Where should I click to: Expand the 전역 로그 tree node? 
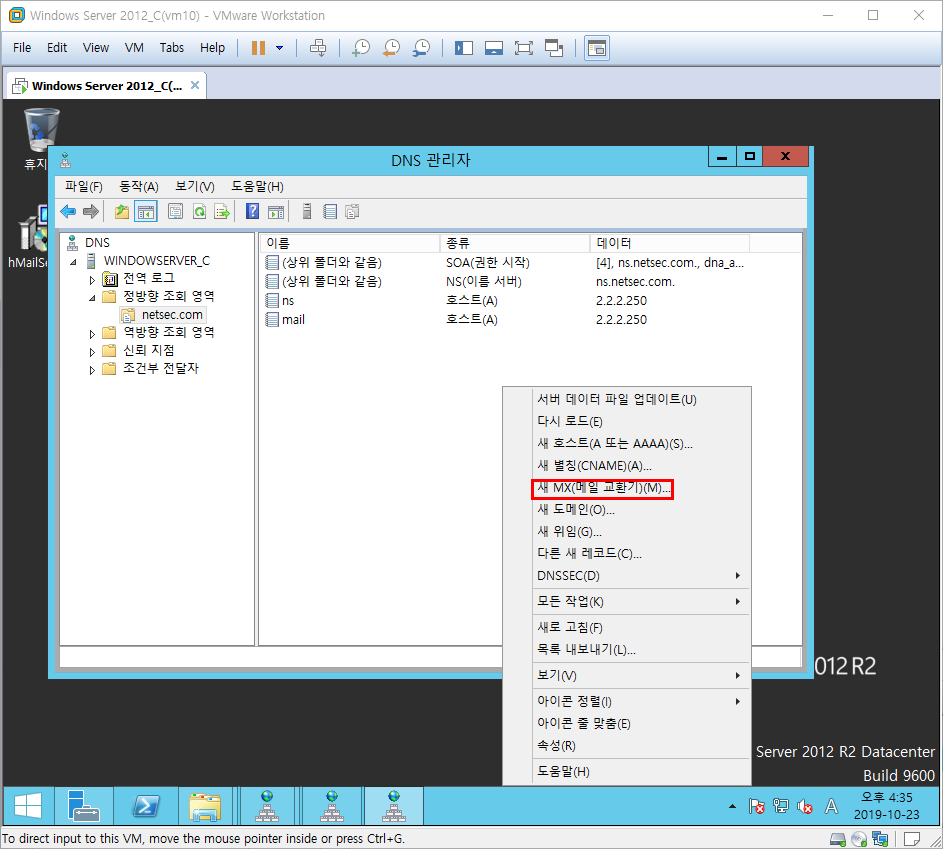(x=92, y=280)
